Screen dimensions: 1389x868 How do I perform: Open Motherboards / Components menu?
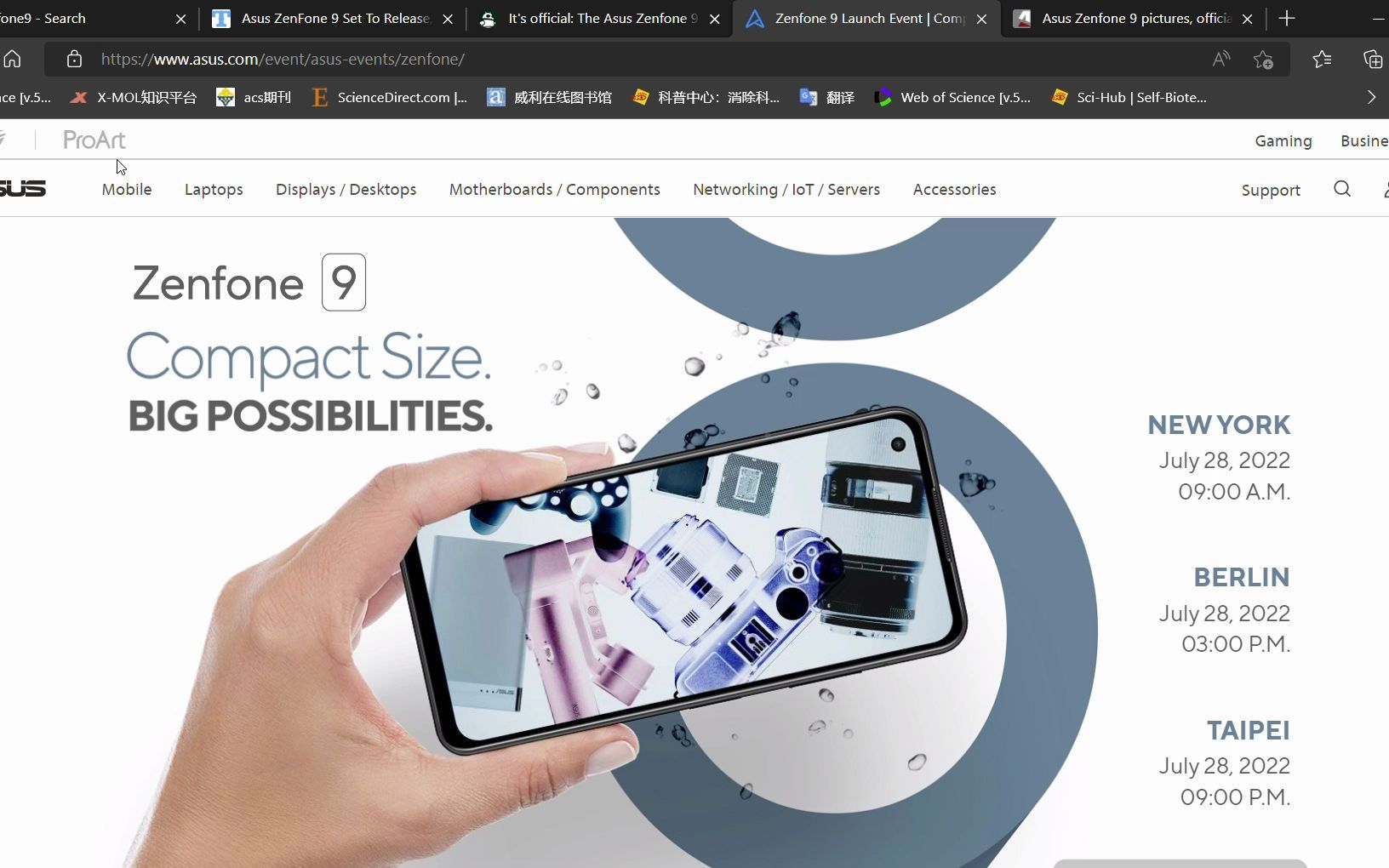pos(554,189)
